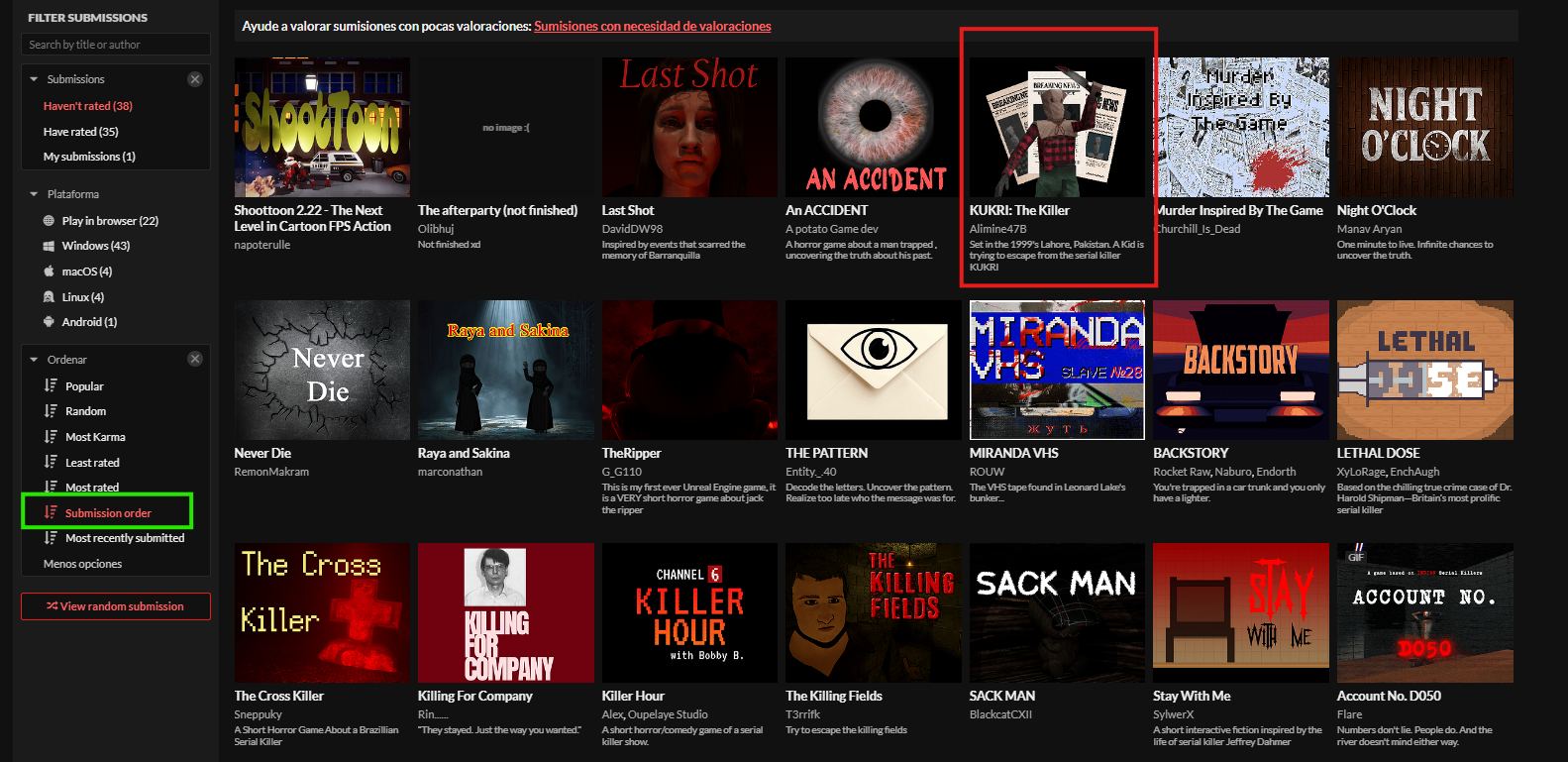Click the sort icon beside Most Karma
1568x762 pixels.
tap(51, 437)
